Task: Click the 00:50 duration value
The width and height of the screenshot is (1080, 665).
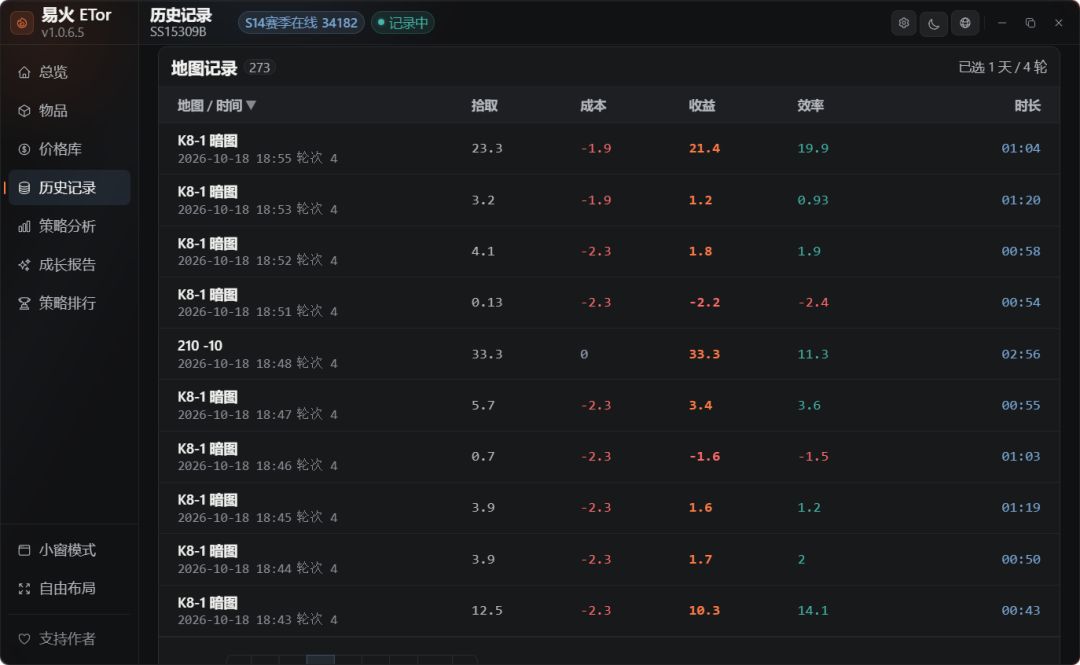Action: 1021,559
